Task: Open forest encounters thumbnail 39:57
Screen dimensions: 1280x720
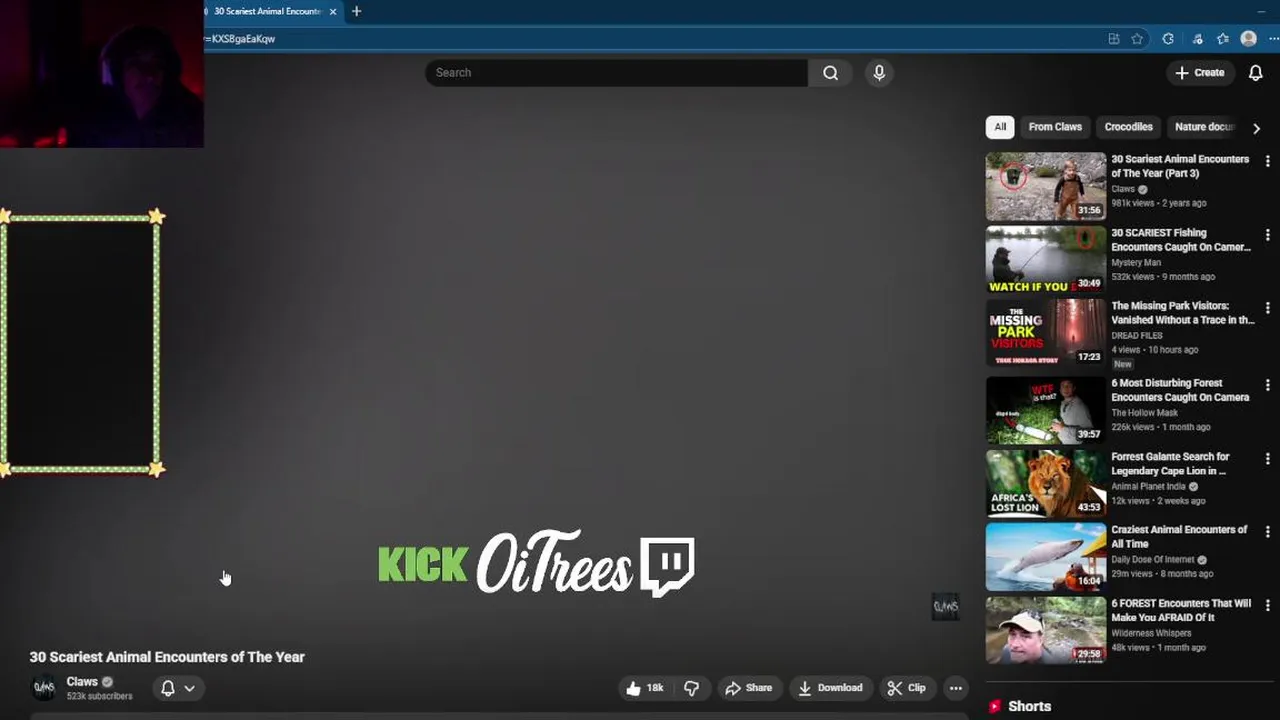Action: point(1046,410)
